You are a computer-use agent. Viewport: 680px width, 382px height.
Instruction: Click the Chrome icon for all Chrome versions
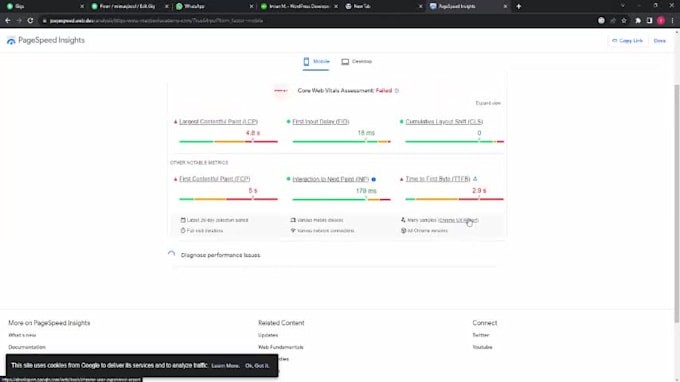403,231
